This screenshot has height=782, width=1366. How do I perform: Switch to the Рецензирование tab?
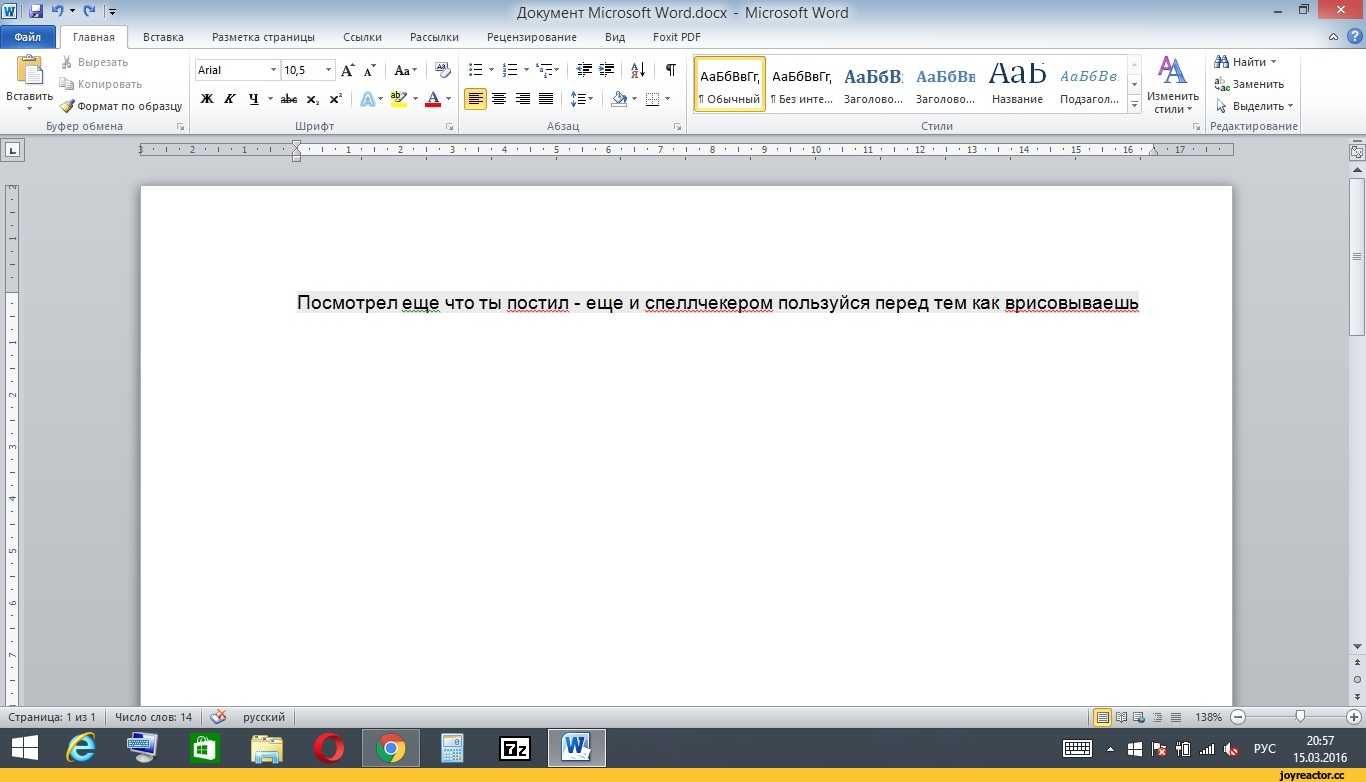532,37
